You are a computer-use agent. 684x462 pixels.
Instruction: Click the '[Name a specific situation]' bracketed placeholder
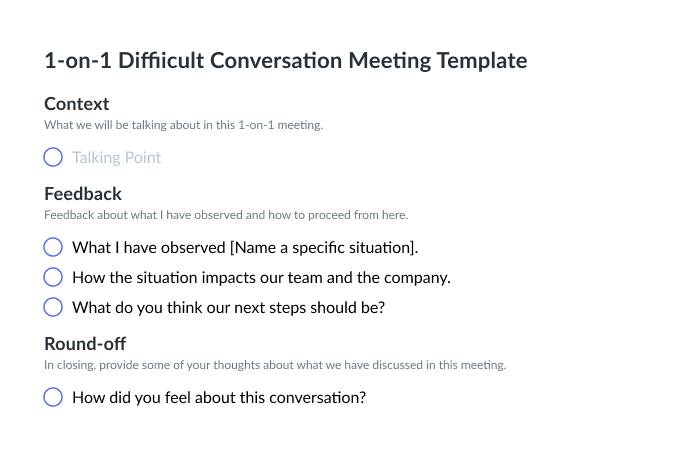322,248
